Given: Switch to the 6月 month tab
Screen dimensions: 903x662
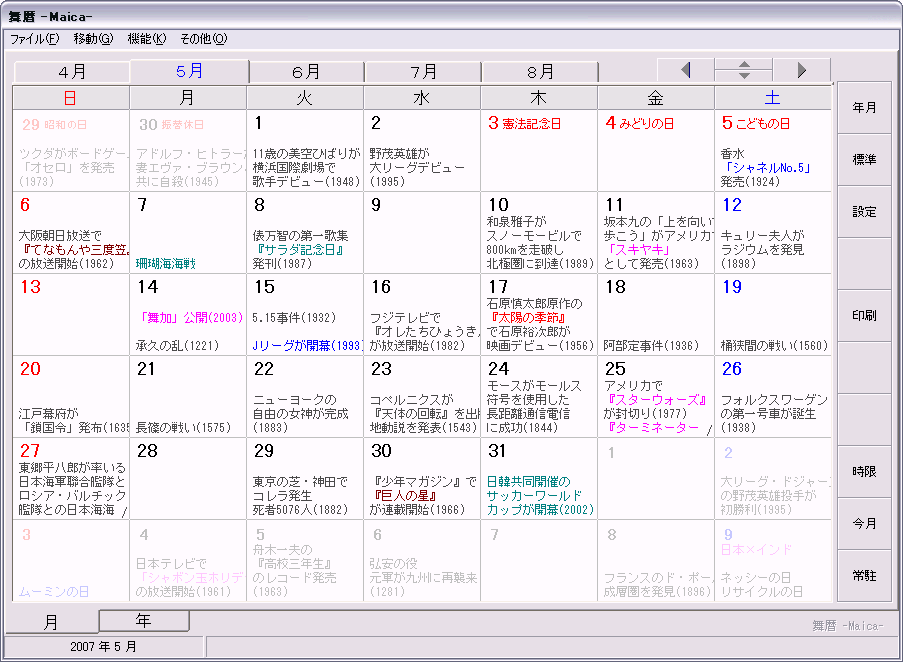Looking at the screenshot, I should click(306, 72).
